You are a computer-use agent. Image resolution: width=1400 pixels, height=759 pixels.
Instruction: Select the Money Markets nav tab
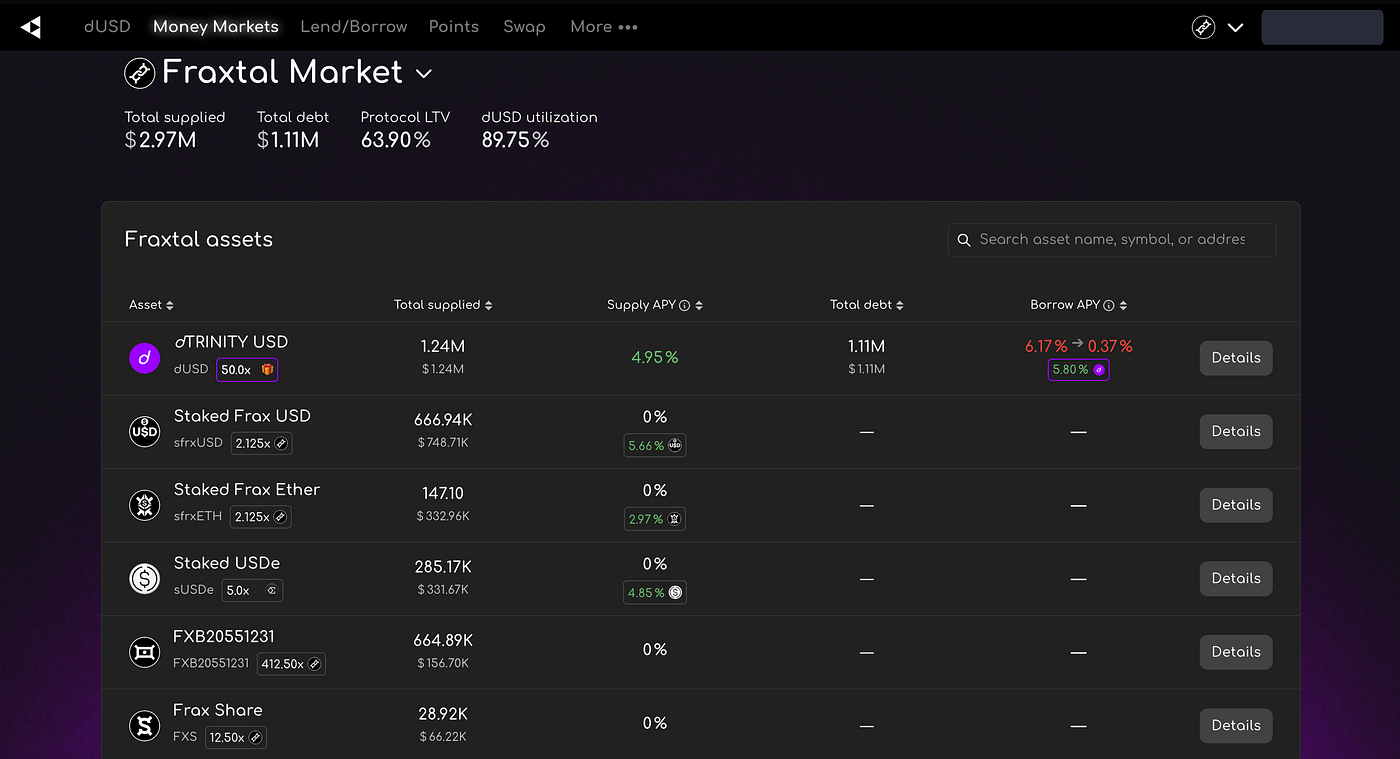click(216, 27)
